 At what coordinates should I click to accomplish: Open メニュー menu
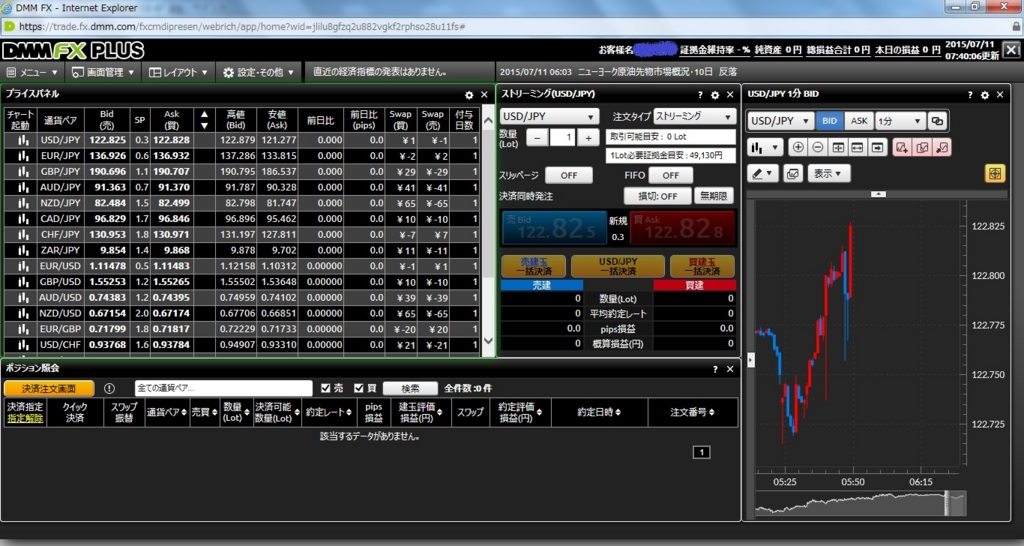[32, 72]
